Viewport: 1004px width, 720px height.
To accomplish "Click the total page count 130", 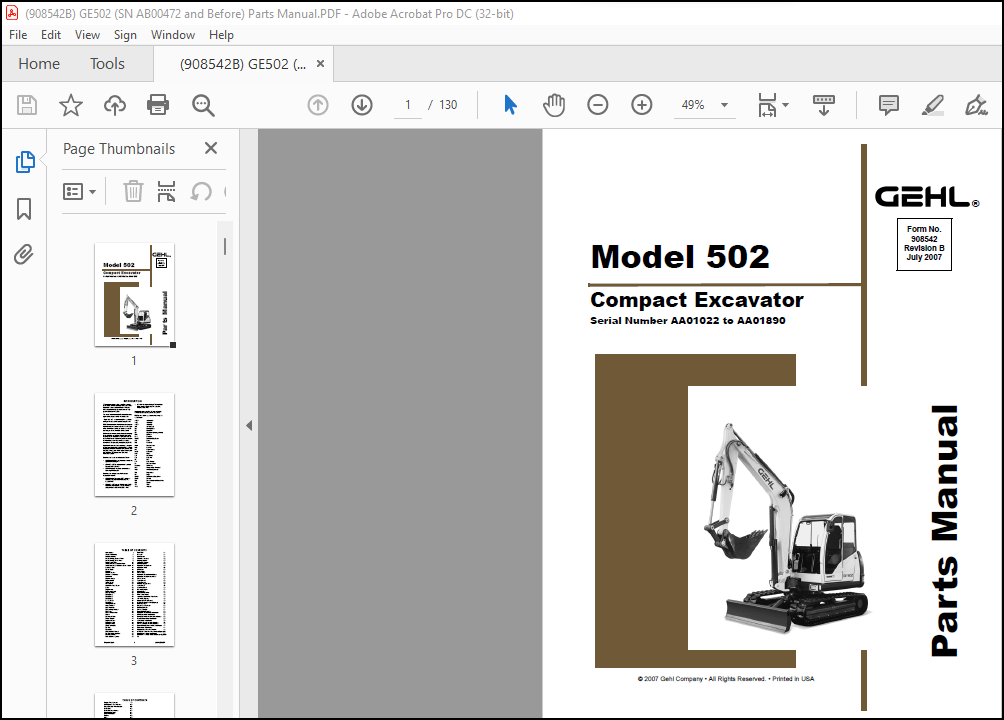I will [448, 105].
